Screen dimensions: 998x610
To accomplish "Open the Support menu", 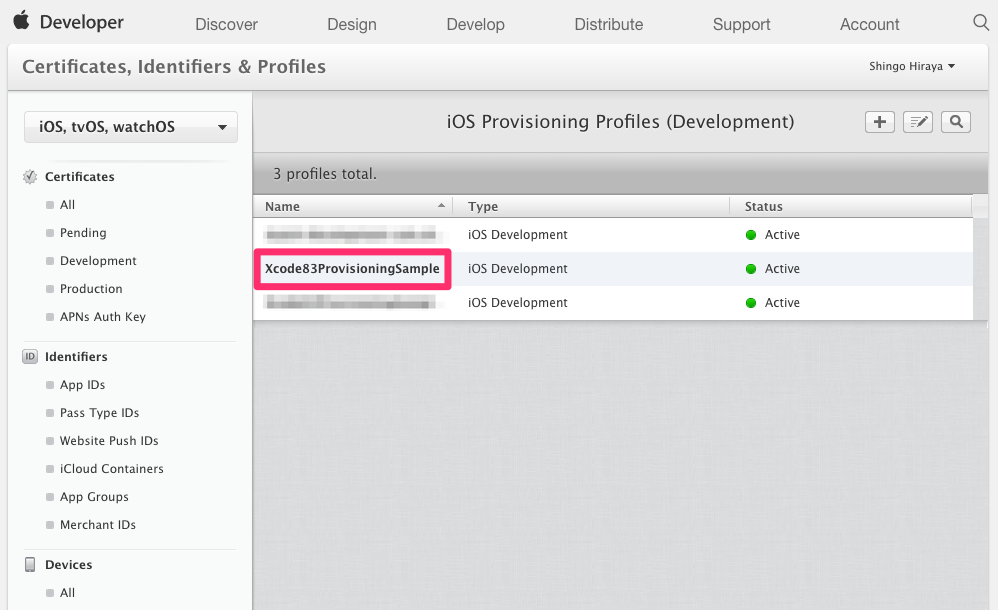I will [x=741, y=24].
